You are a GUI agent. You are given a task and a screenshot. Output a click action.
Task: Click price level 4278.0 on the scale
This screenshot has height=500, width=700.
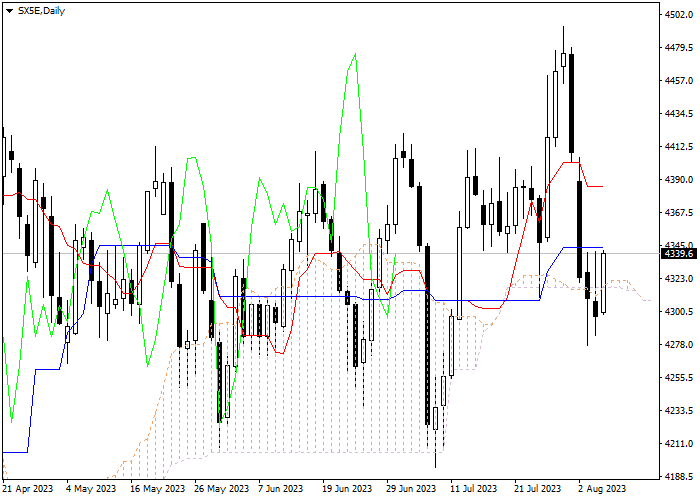click(x=679, y=345)
